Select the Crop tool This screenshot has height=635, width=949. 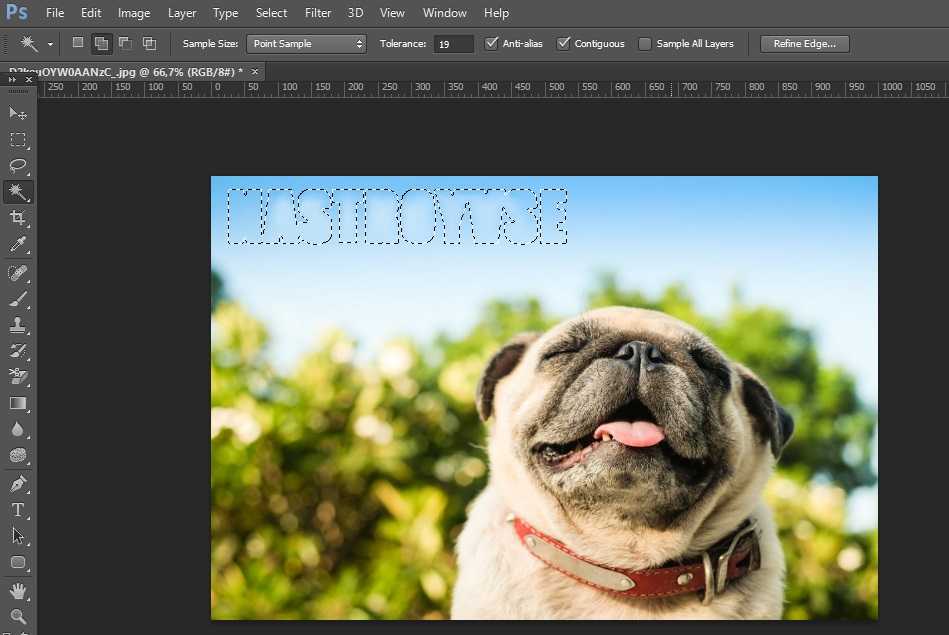point(18,218)
